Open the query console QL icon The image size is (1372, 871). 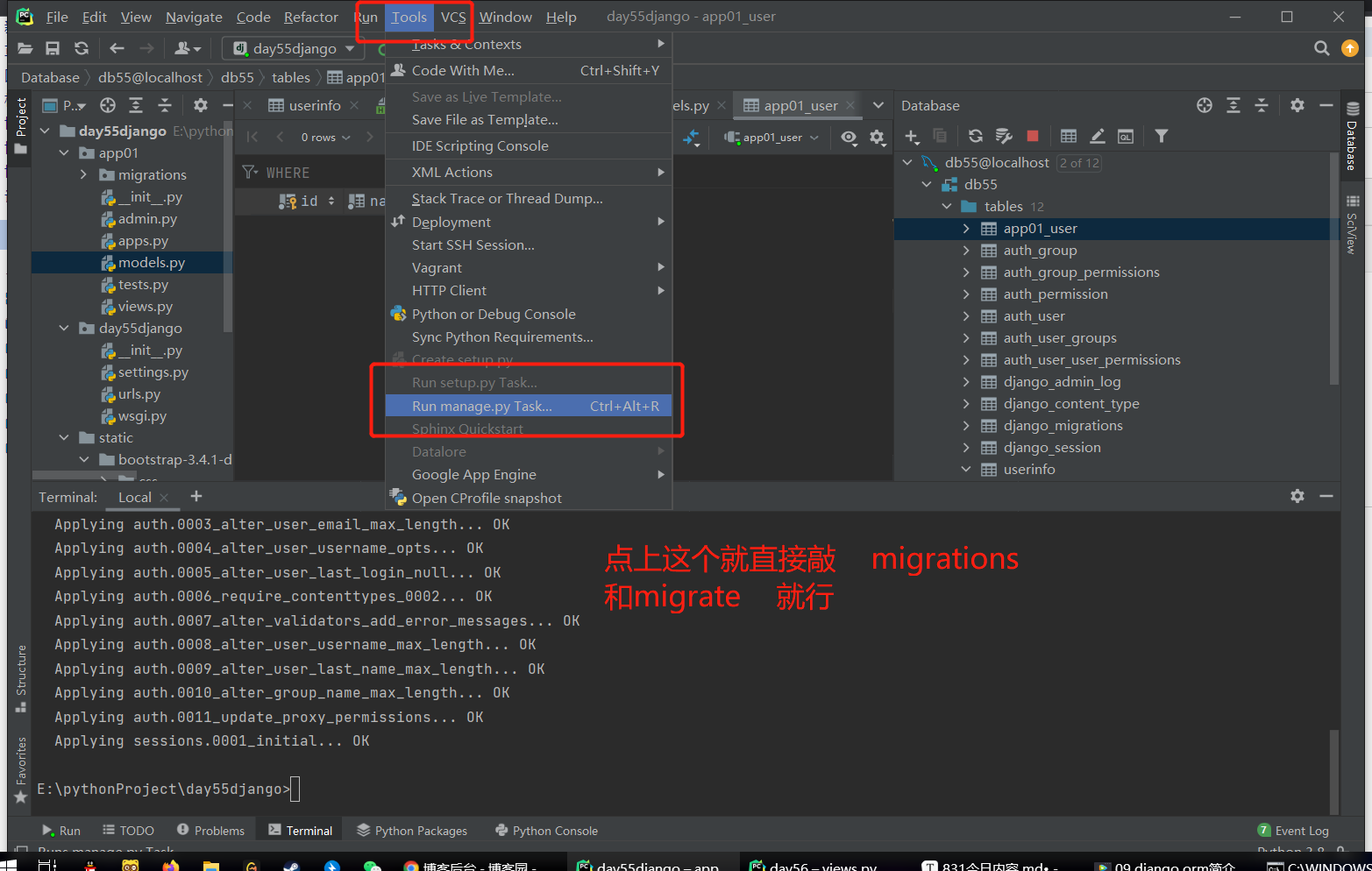point(1126,136)
